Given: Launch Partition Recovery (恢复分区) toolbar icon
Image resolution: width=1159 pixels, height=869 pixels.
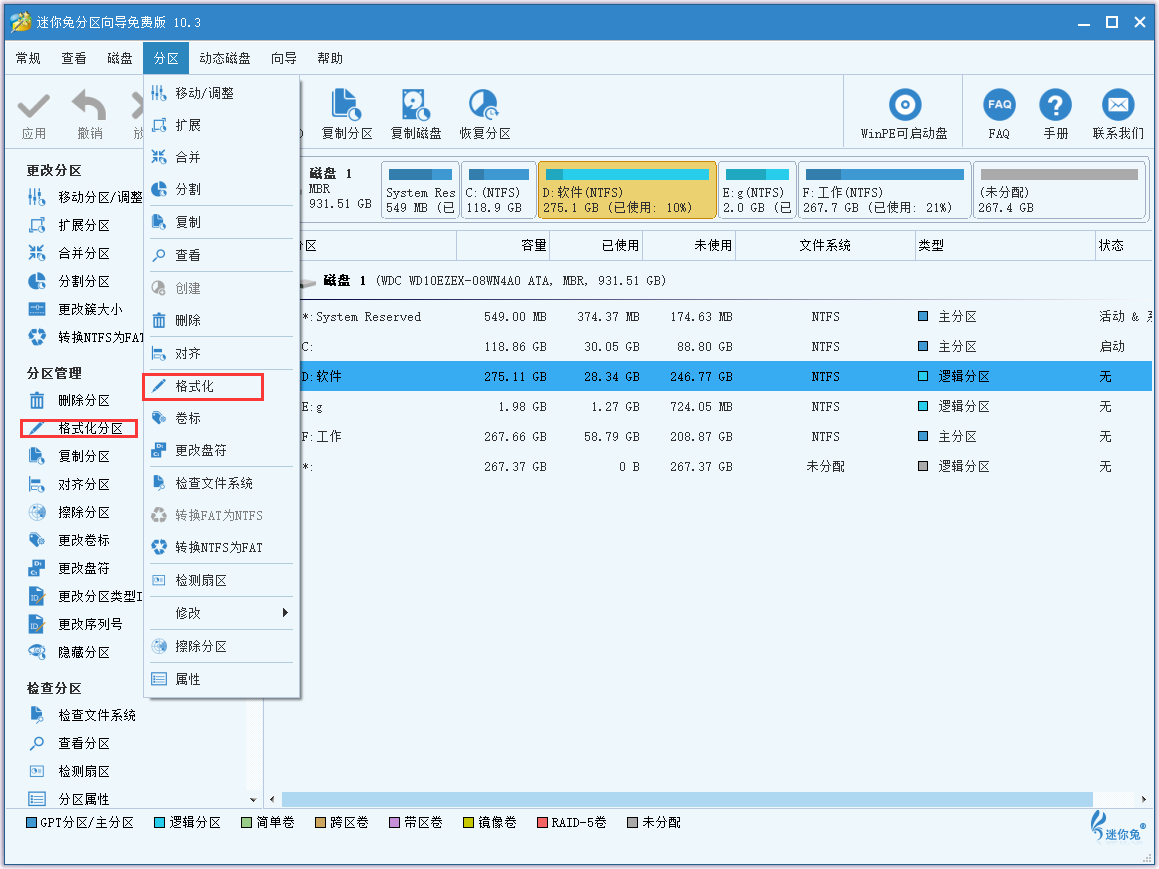Looking at the screenshot, I should coord(484,105).
